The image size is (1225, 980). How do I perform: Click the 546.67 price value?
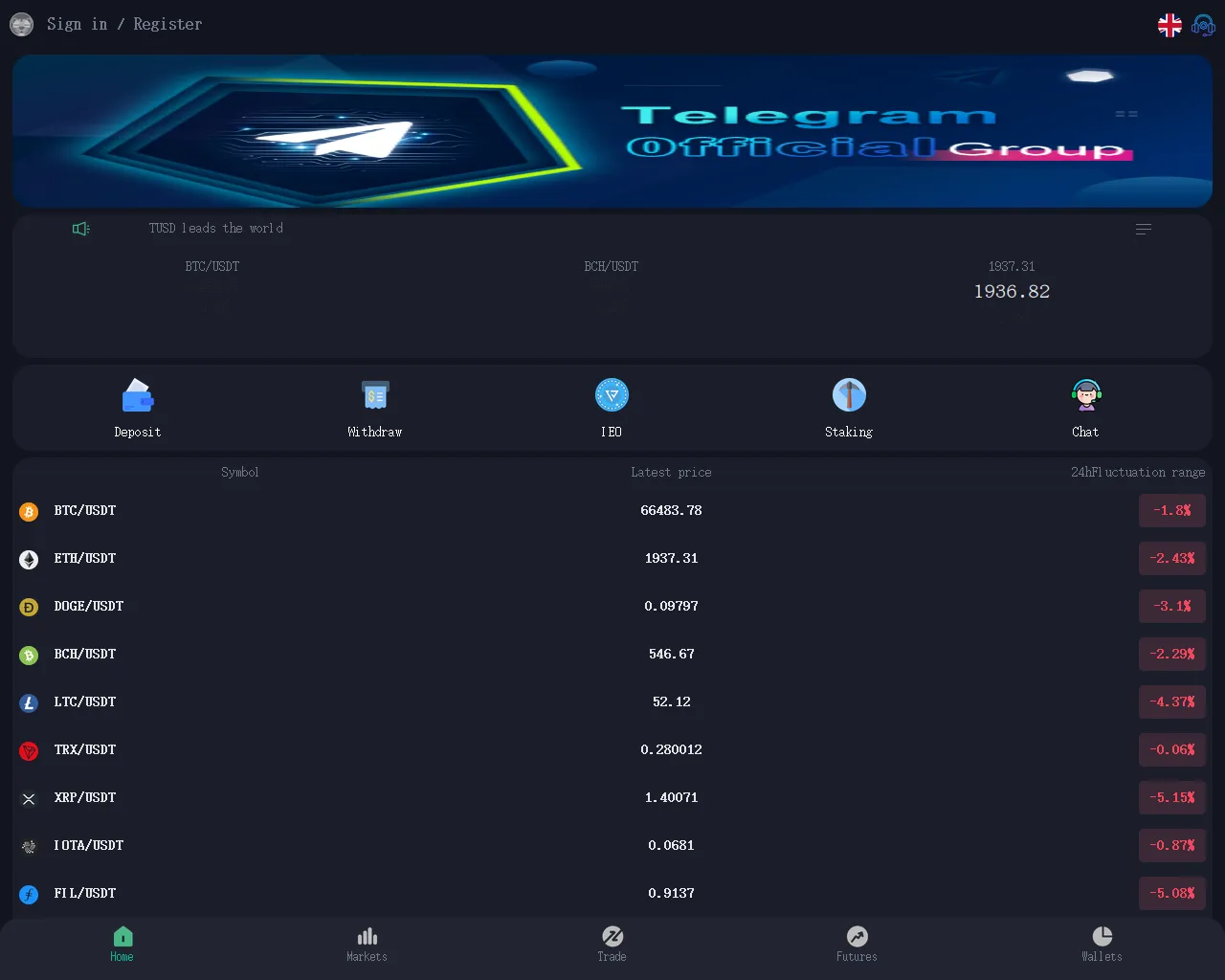[x=671, y=655]
